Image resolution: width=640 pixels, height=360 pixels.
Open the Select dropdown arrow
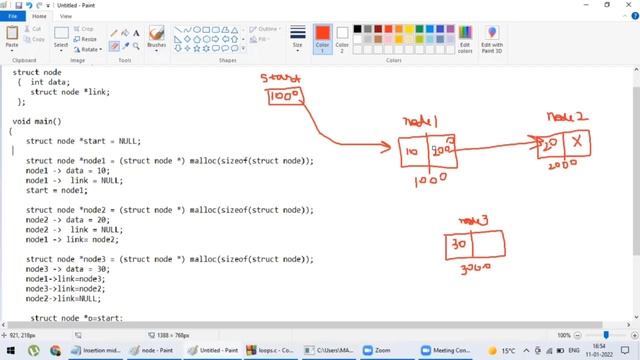coord(61,51)
